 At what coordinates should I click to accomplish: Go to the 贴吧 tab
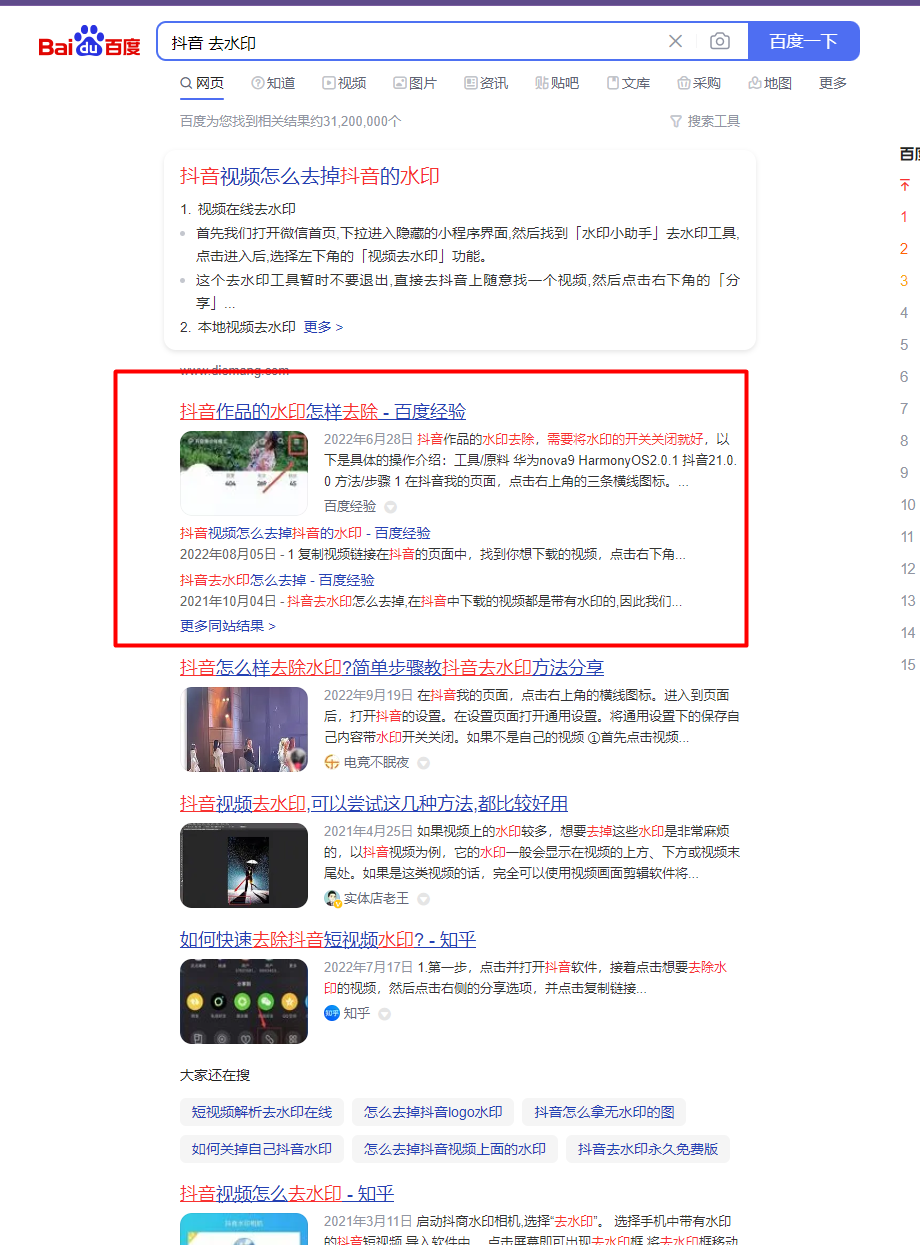pyautogui.click(x=557, y=83)
